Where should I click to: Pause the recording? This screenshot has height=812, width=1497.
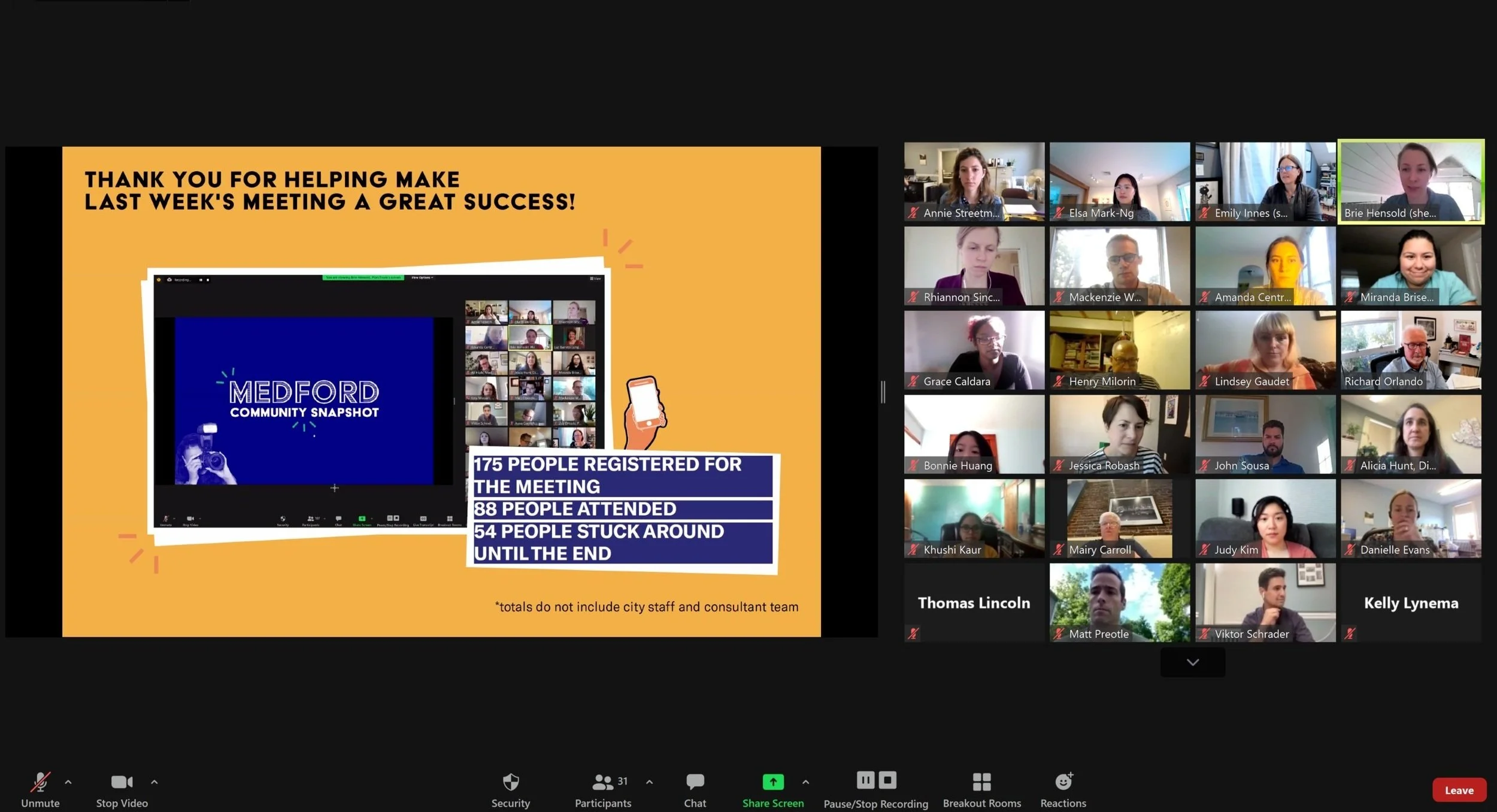tap(865, 780)
